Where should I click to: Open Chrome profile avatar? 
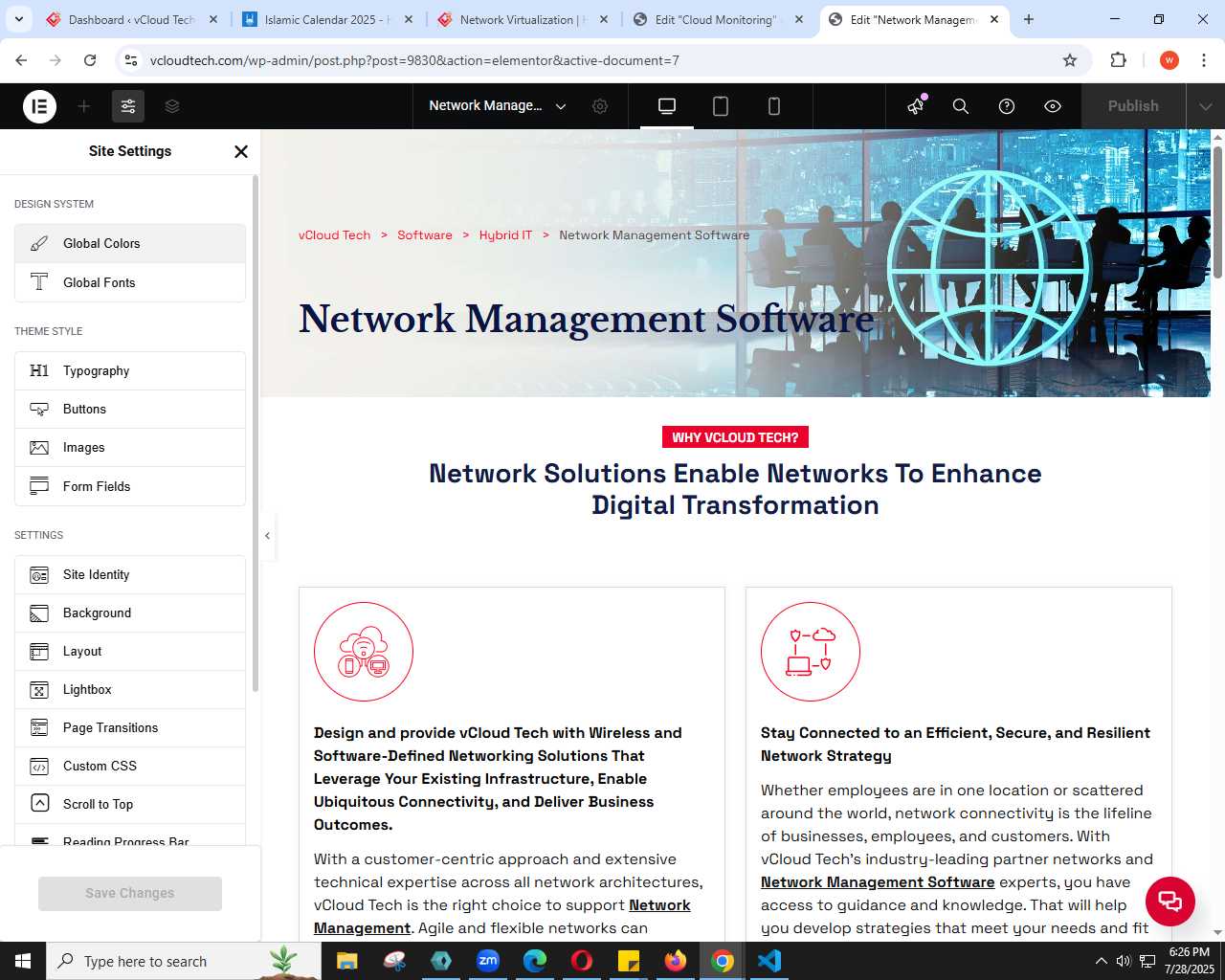1169,60
